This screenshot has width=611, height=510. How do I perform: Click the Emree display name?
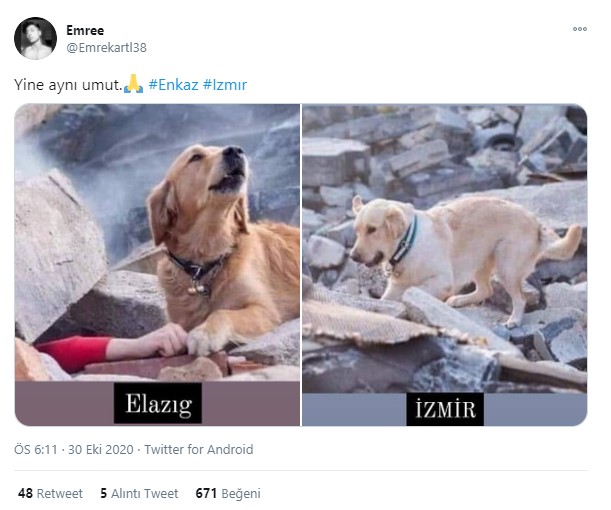click(x=85, y=30)
